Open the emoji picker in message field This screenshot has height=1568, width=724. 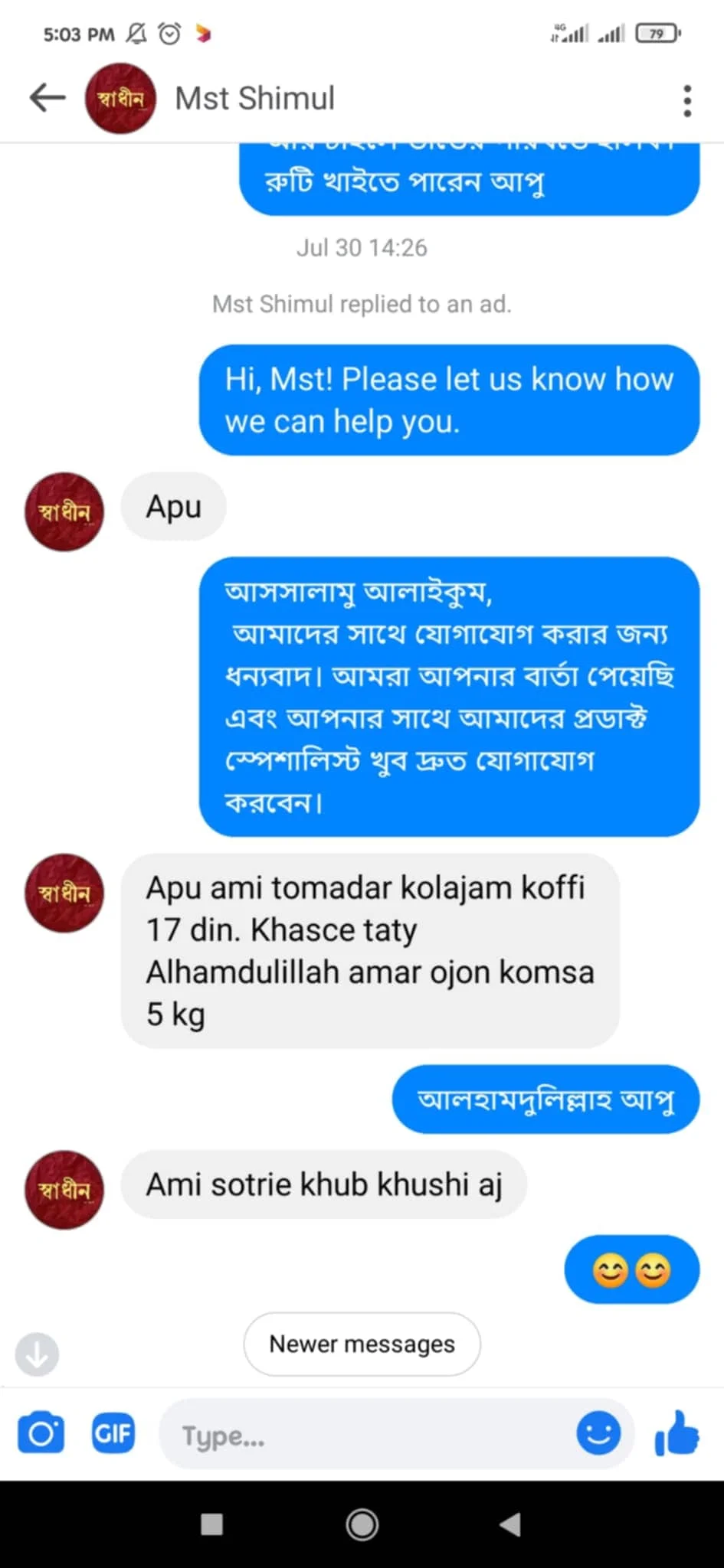coord(598,1432)
